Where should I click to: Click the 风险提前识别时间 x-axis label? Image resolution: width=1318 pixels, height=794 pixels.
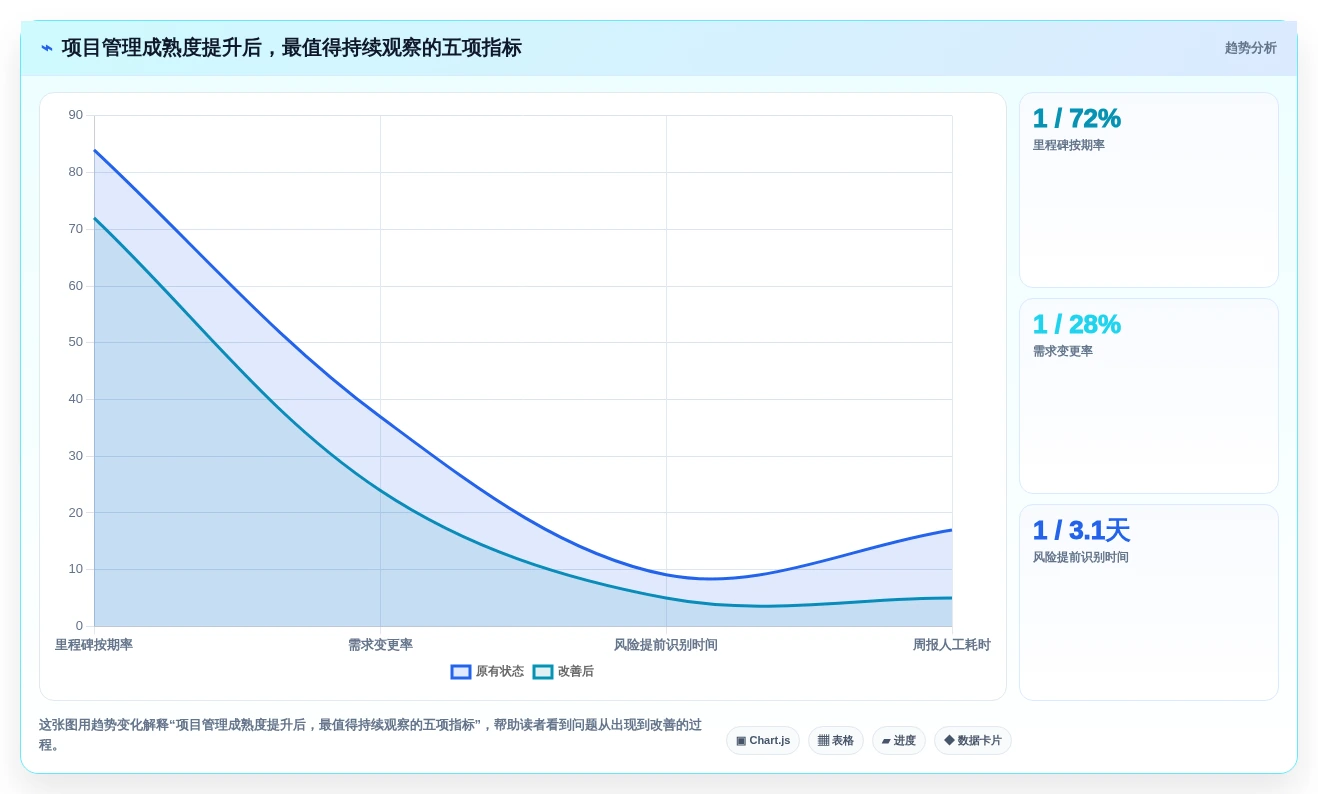[x=666, y=645]
